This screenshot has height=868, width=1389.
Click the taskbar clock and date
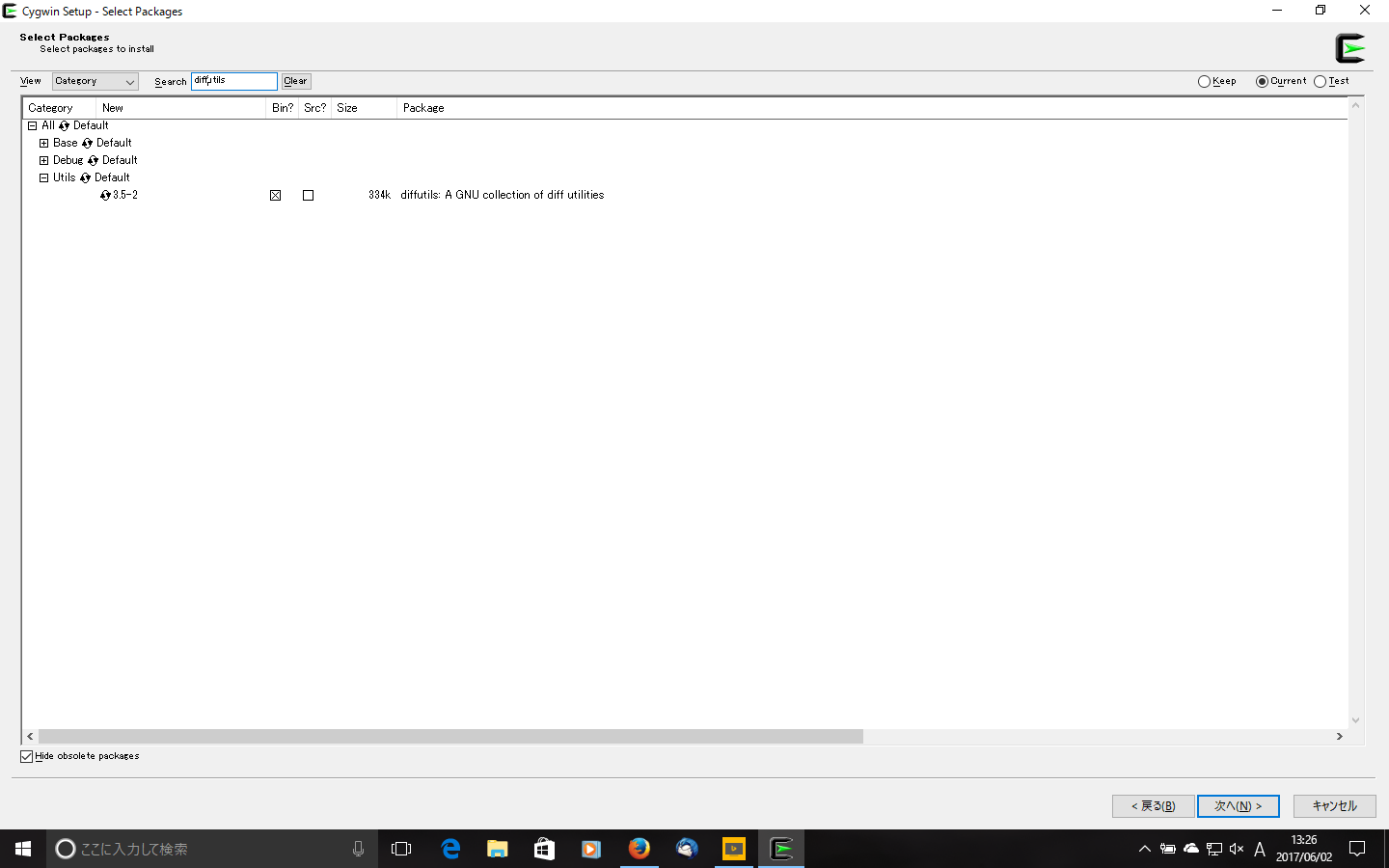click(x=1304, y=849)
